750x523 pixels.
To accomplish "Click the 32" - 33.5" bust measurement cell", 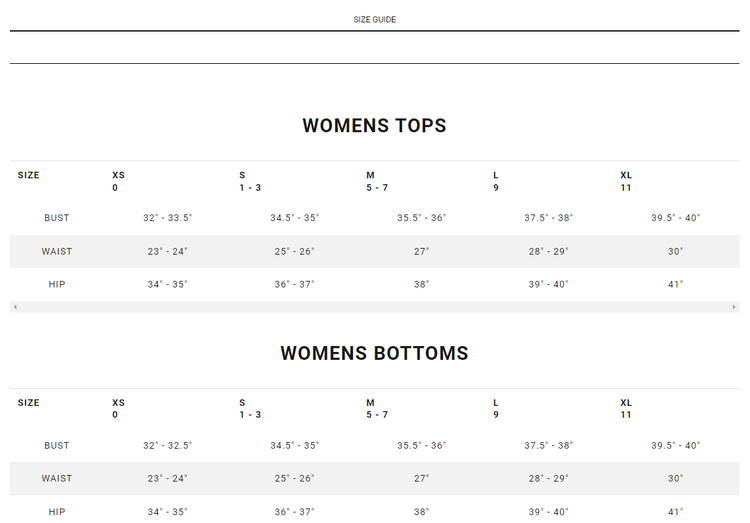I will pos(168,218).
